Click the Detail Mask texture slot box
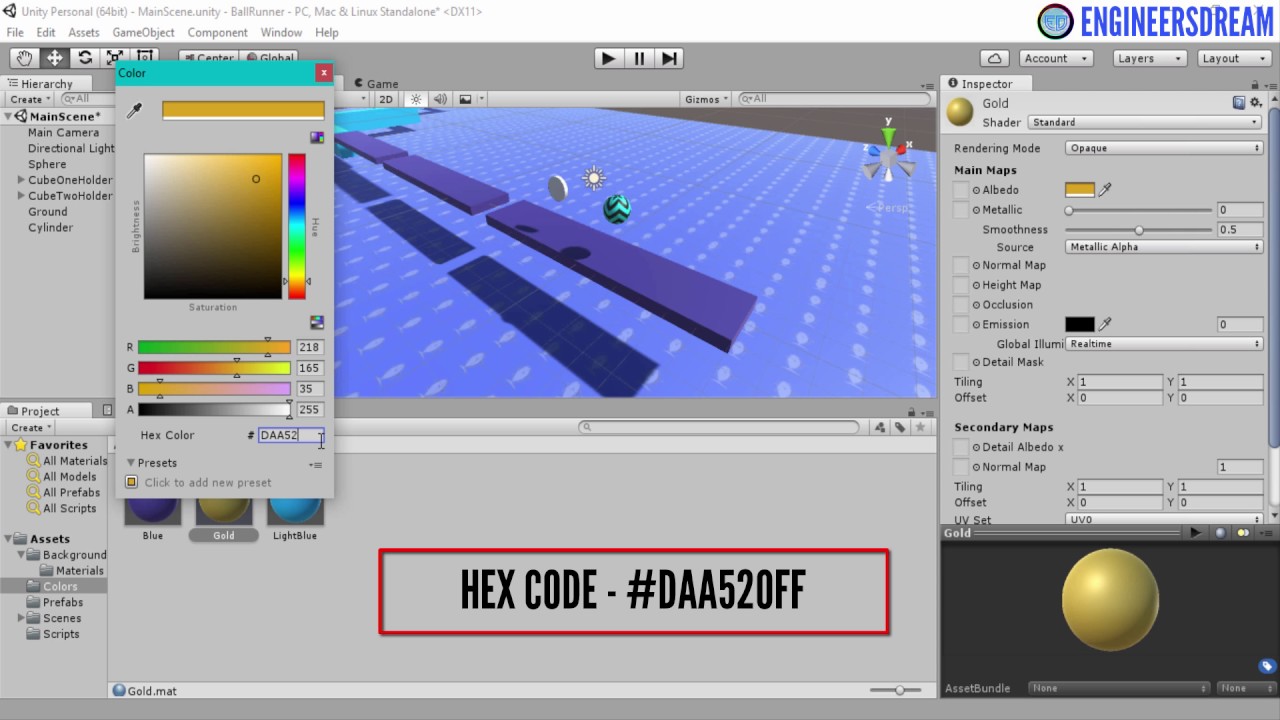The height and width of the screenshot is (720, 1280). click(961, 362)
